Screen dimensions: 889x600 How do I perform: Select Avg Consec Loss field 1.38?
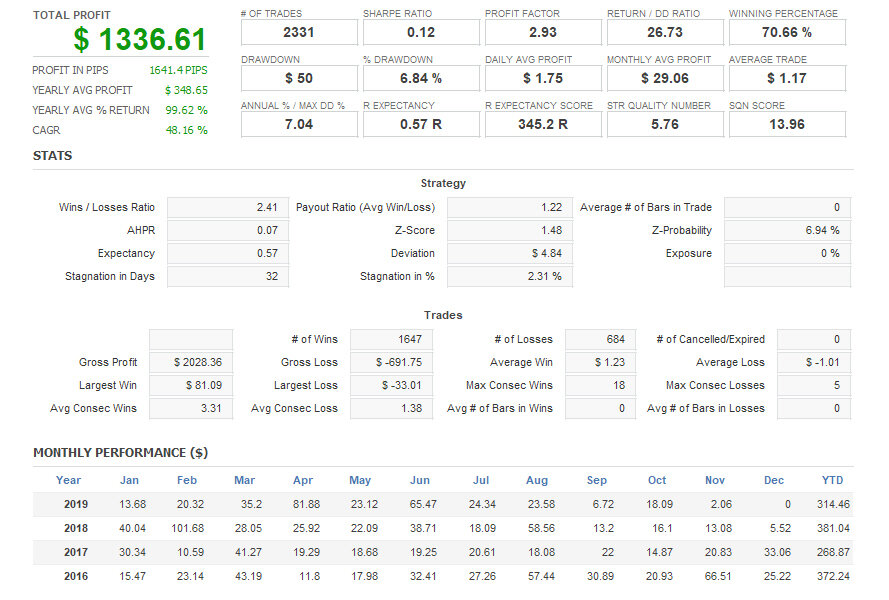pyautogui.click(x=391, y=408)
